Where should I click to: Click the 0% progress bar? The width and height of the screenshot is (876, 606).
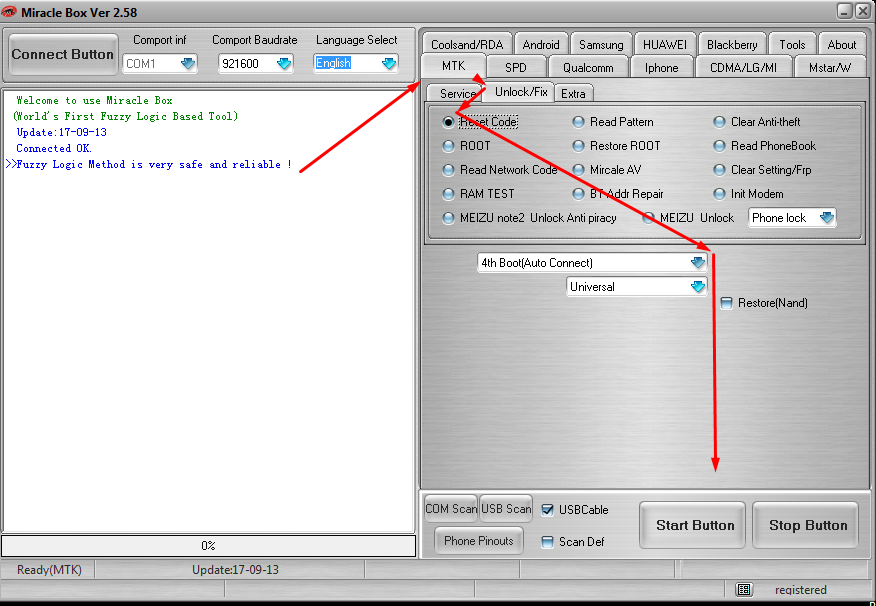[x=208, y=546]
